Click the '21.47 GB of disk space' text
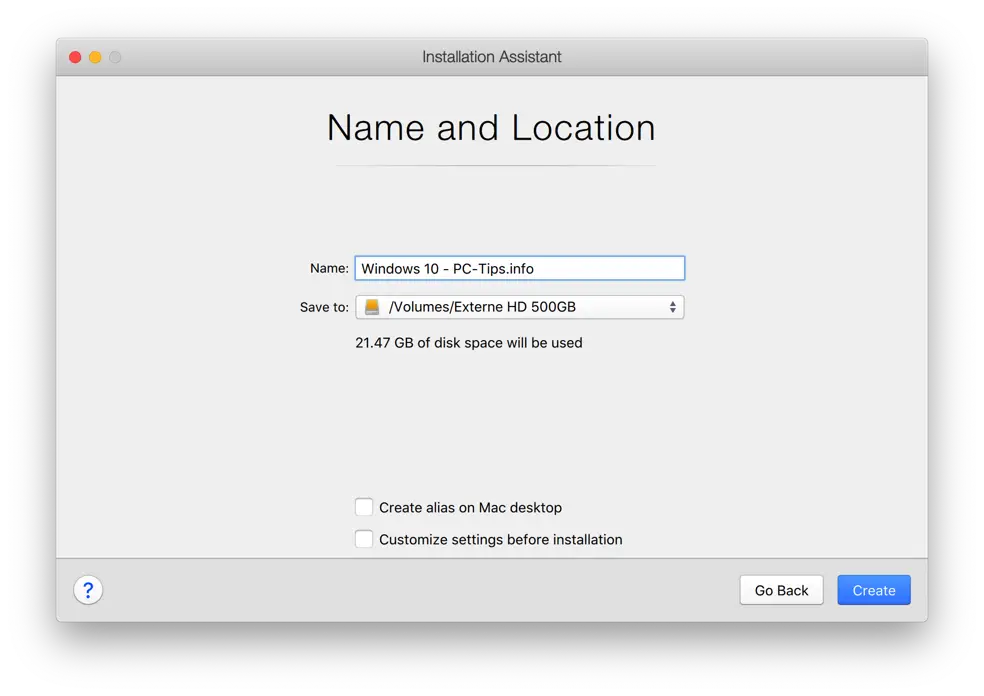 (x=469, y=343)
